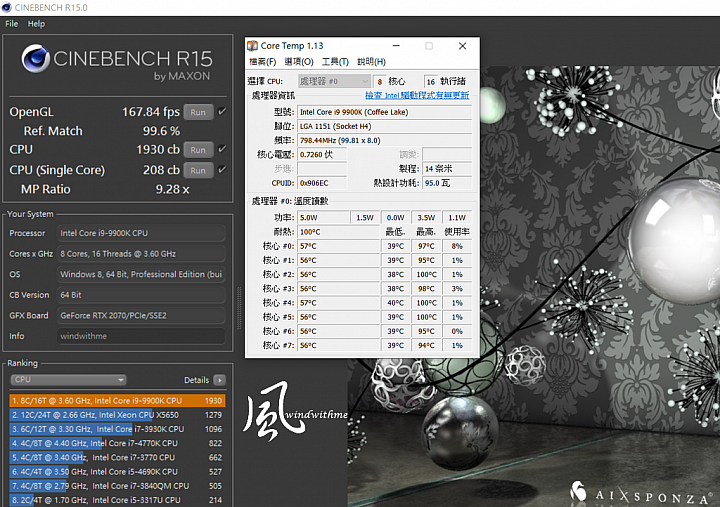Open the Help menu in Cinebench
720x507 pixels.
(x=36, y=24)
